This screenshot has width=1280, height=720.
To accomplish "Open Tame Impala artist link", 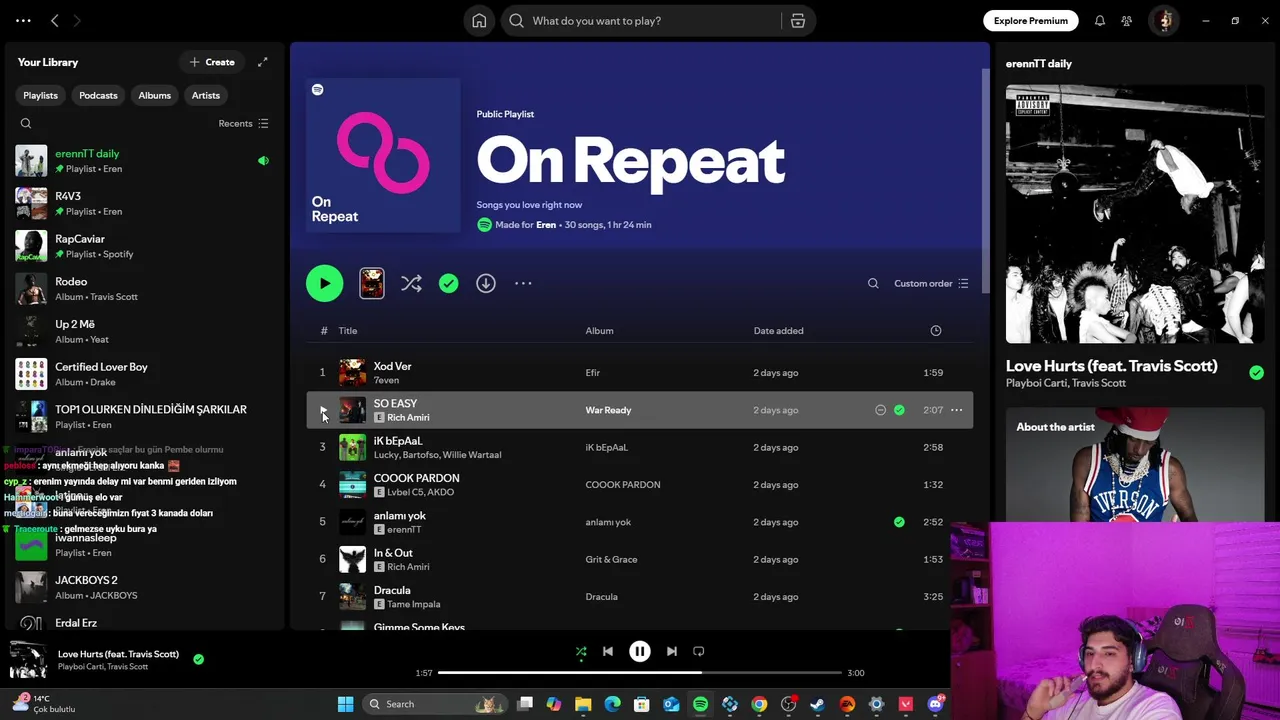I will pos(413,604).
